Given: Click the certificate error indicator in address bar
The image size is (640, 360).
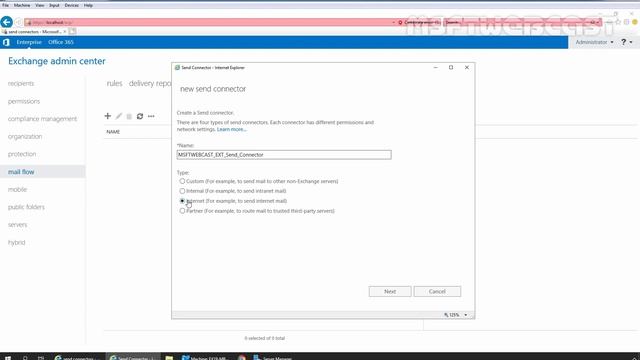Looking at the screenshot, I should pyautogui.click(x=420, y=22).
